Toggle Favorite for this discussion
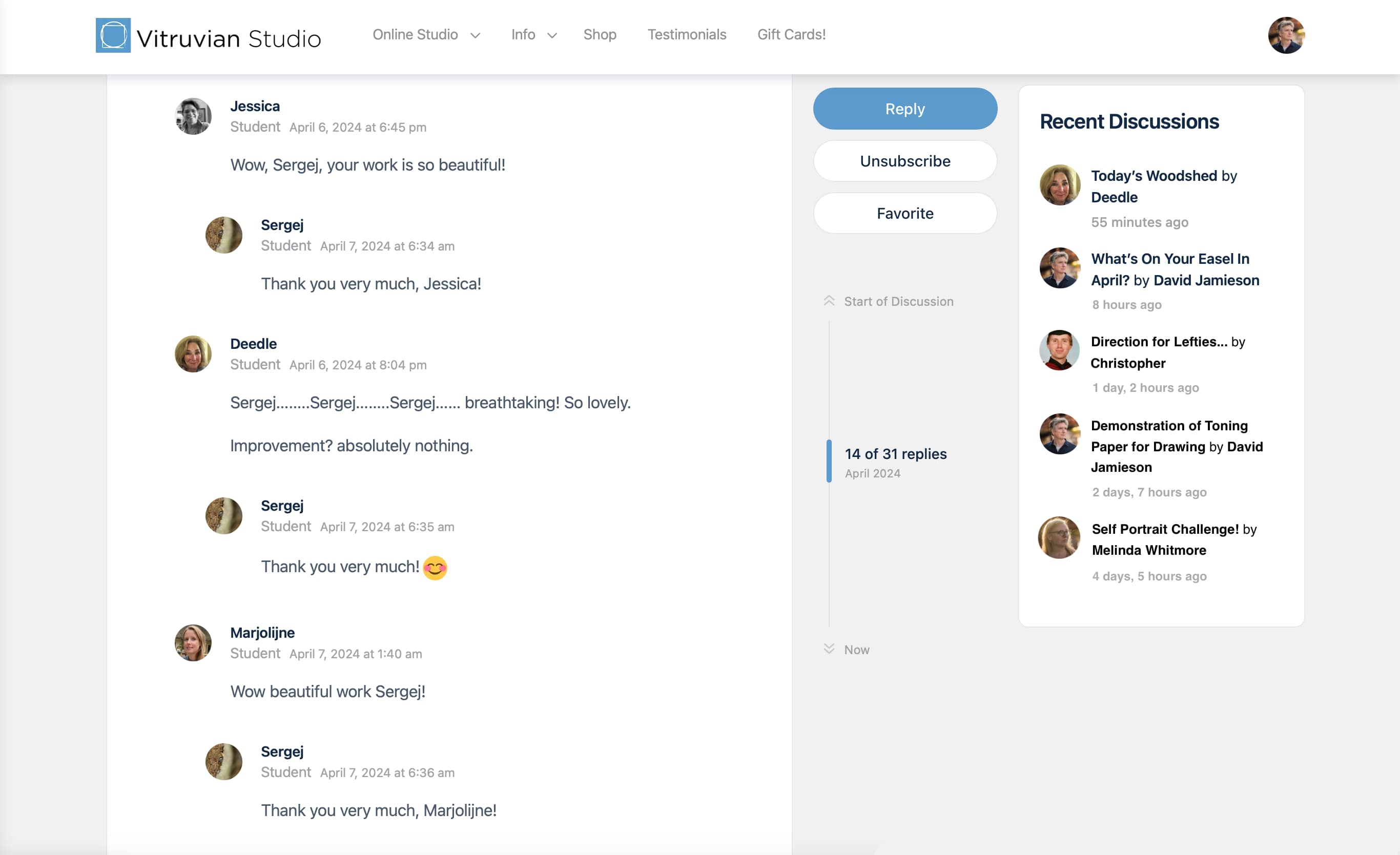1400x855 pixels. (x=904, y=214)
